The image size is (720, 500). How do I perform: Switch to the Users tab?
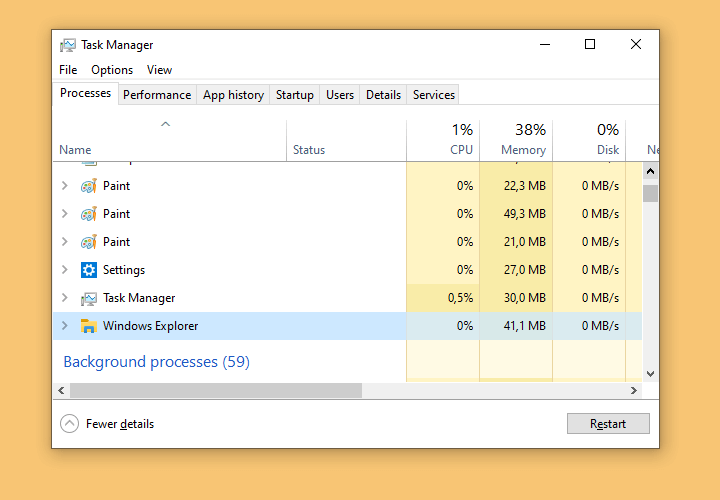[x=340, y=95]
